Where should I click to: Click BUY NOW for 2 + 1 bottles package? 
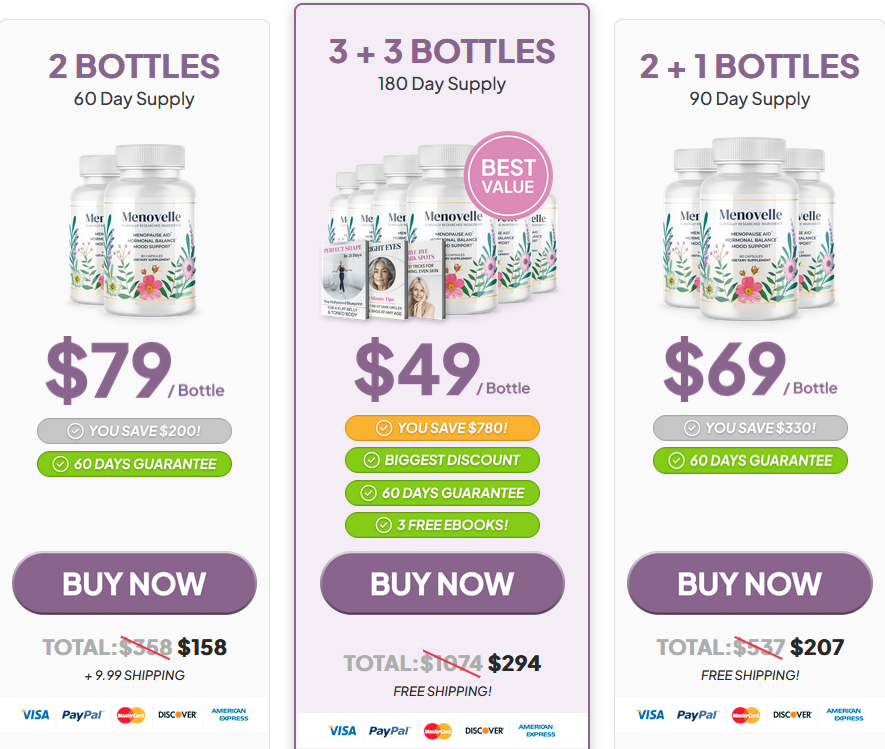click(x=750, y=583)
